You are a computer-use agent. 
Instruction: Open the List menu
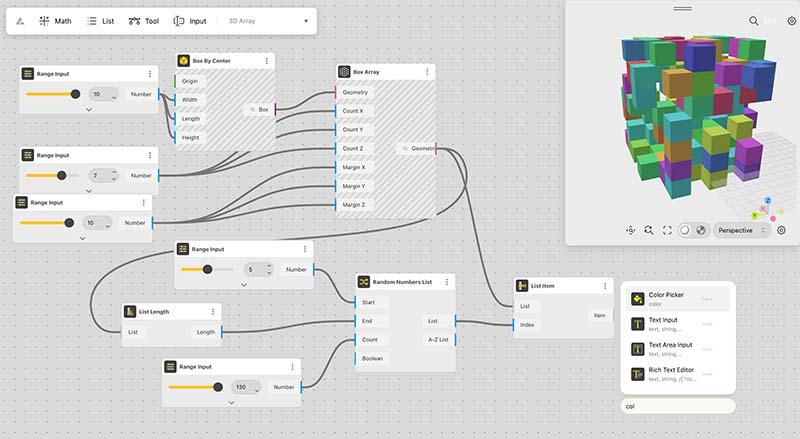click(x=101, y=21)
